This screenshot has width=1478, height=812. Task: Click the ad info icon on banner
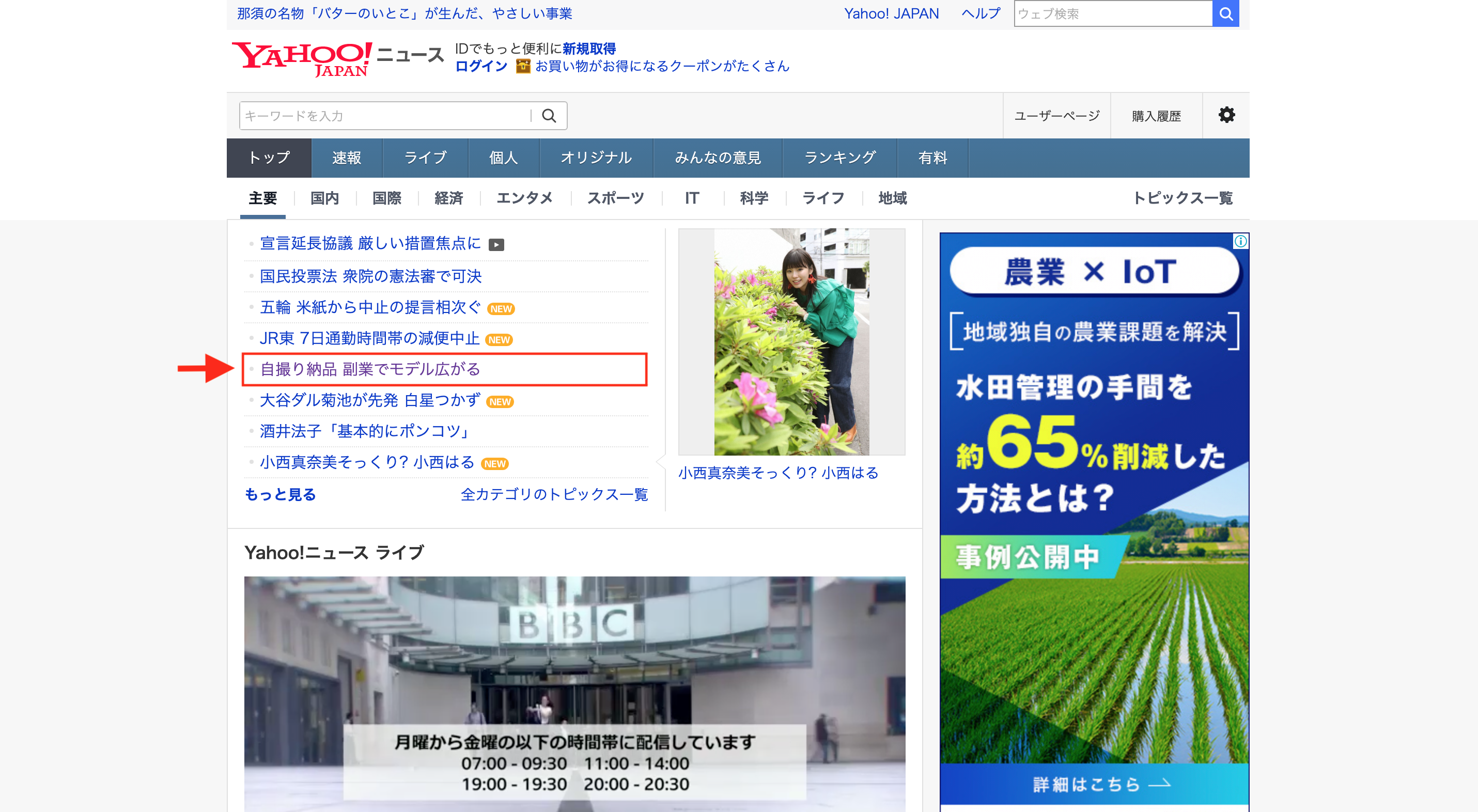tap(1240, 241)
